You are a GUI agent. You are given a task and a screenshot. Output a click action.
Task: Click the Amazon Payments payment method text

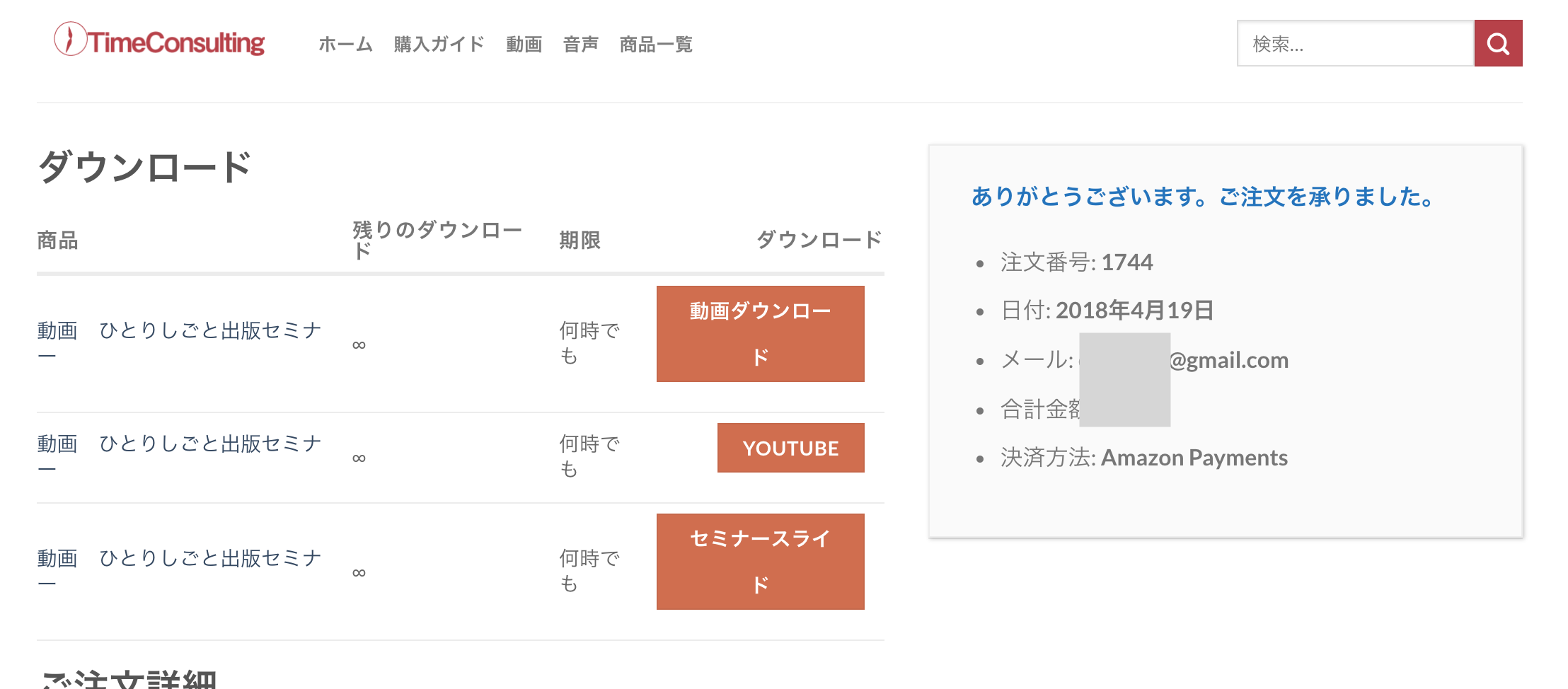[1194, 458]
